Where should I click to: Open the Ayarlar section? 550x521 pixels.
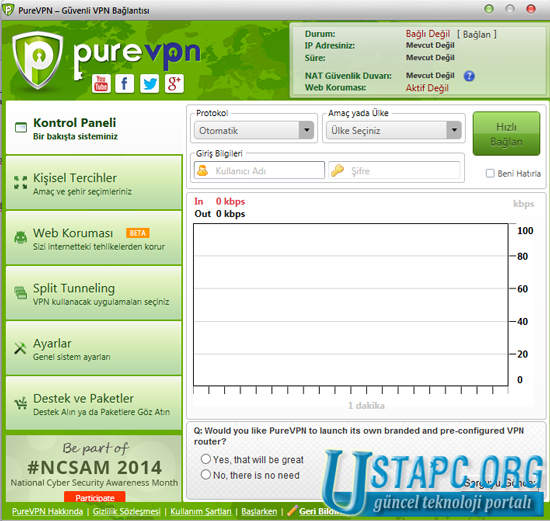click(x=94, y=348)
